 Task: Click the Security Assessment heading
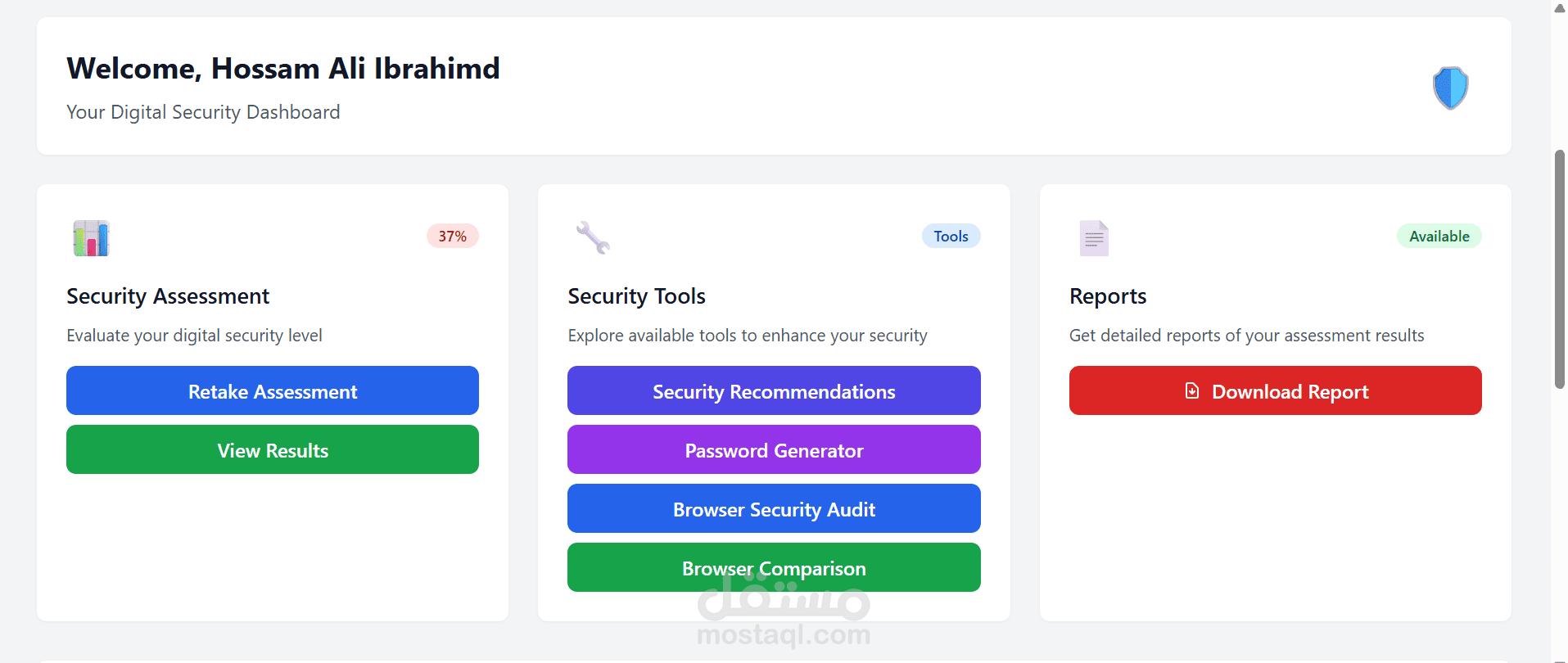pyautogui.click(x=168, y=296)
